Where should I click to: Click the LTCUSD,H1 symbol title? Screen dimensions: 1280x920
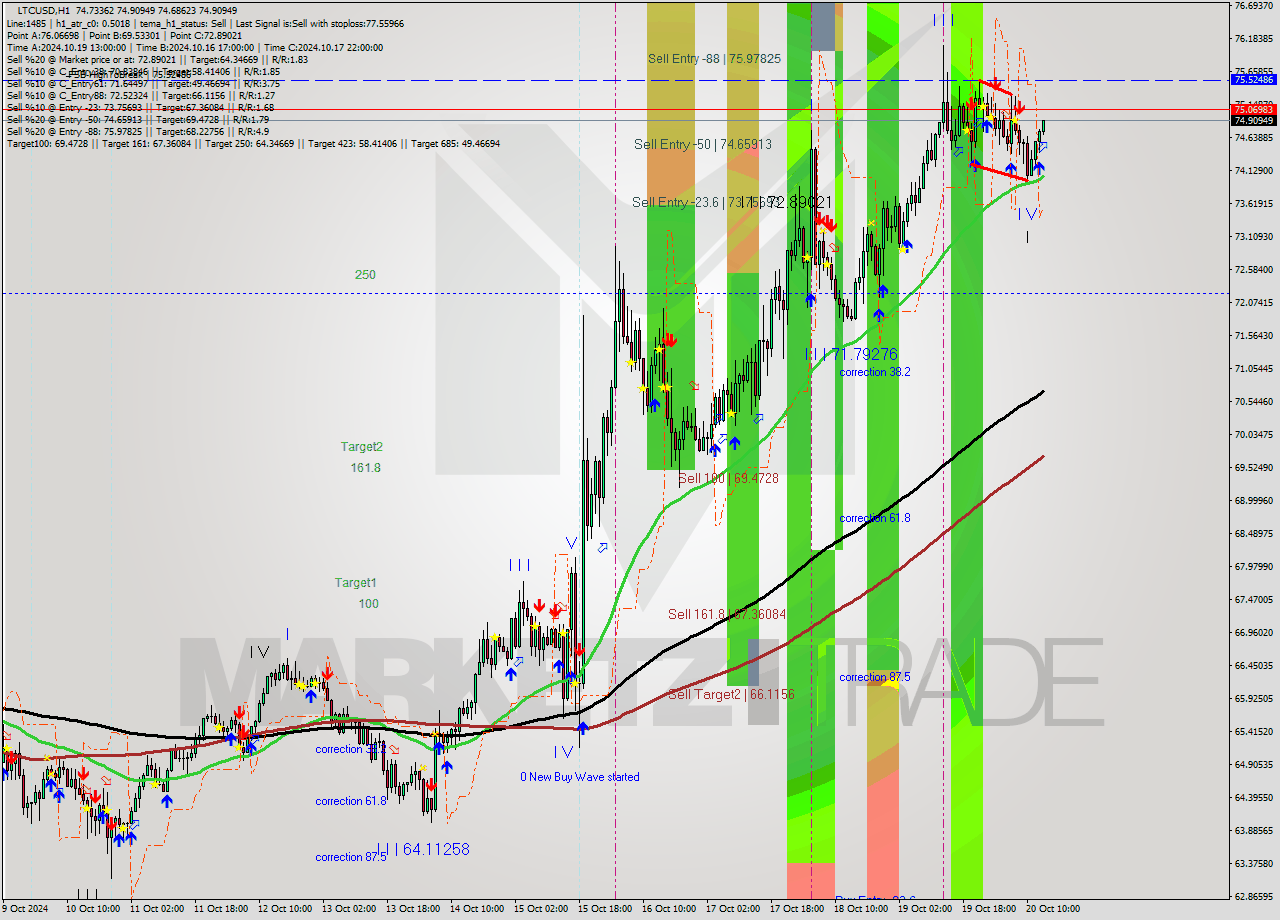pyautogui.click(x=44, y=10)
